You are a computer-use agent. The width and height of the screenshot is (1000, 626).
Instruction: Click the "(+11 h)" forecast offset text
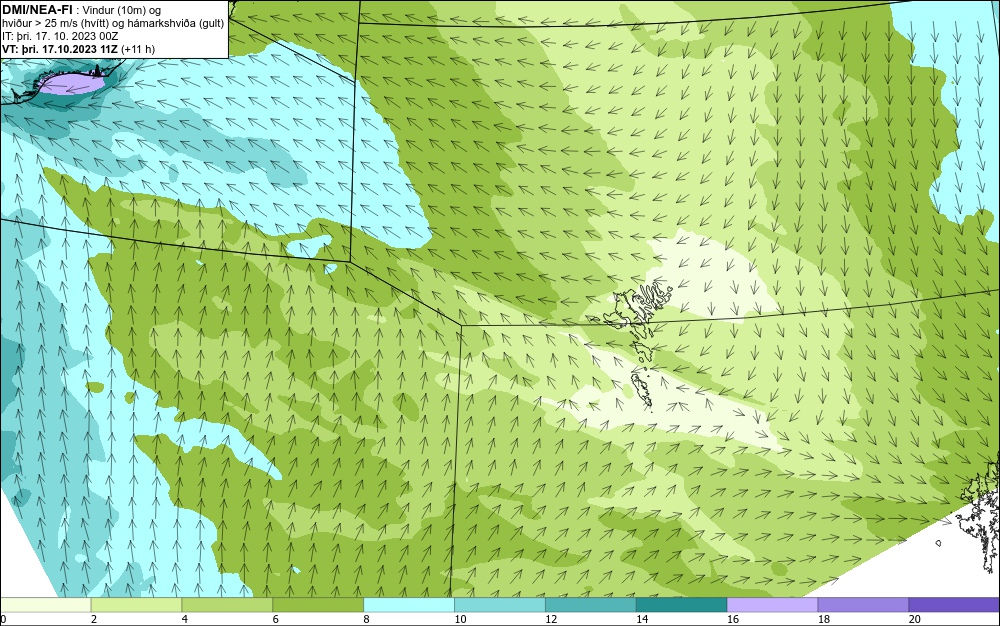138,49
